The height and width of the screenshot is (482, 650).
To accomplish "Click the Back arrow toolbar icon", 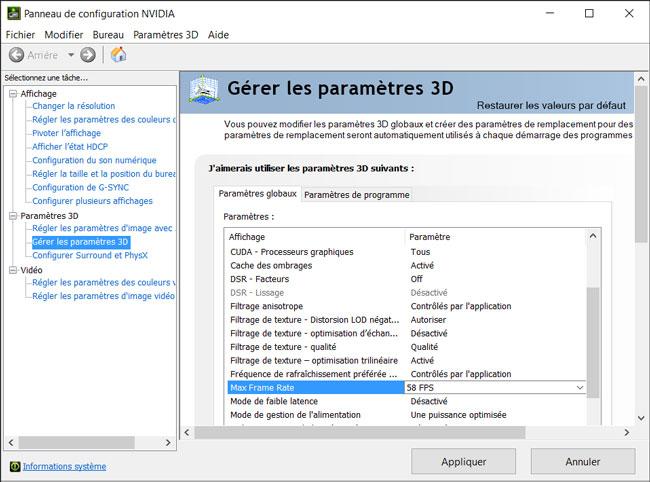I will (17, 55).
